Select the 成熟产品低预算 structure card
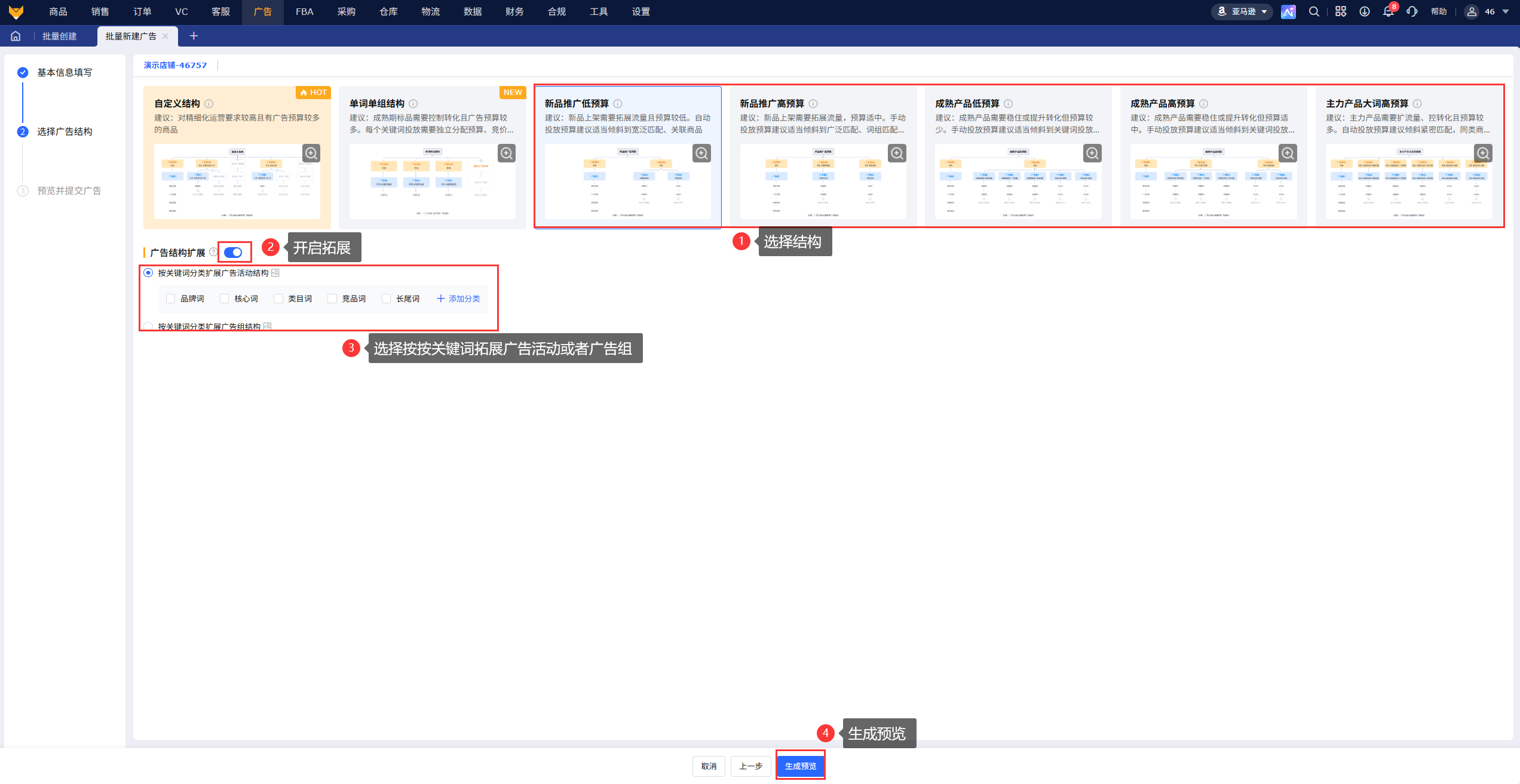 point(1018,157)
